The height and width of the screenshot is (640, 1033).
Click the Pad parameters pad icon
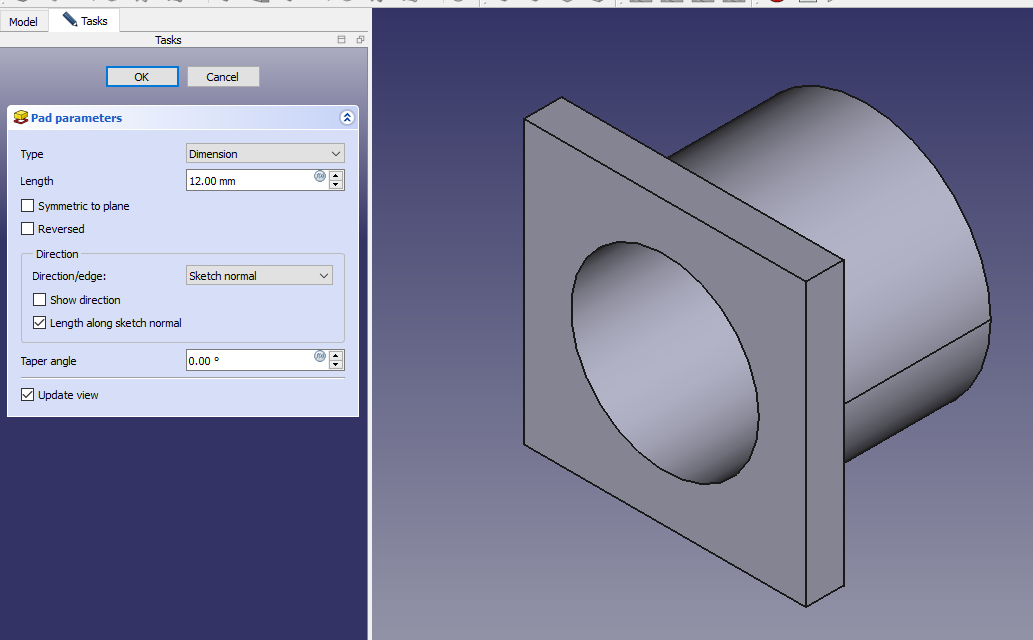click(x=21, y=118)
